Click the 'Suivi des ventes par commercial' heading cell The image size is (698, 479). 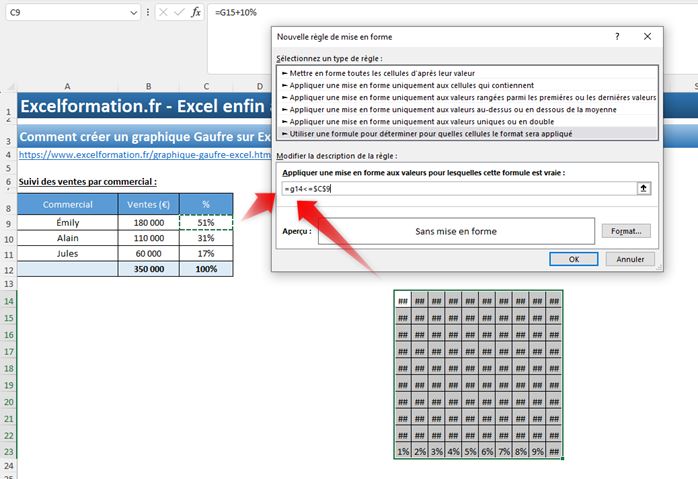tap(88, 182)
